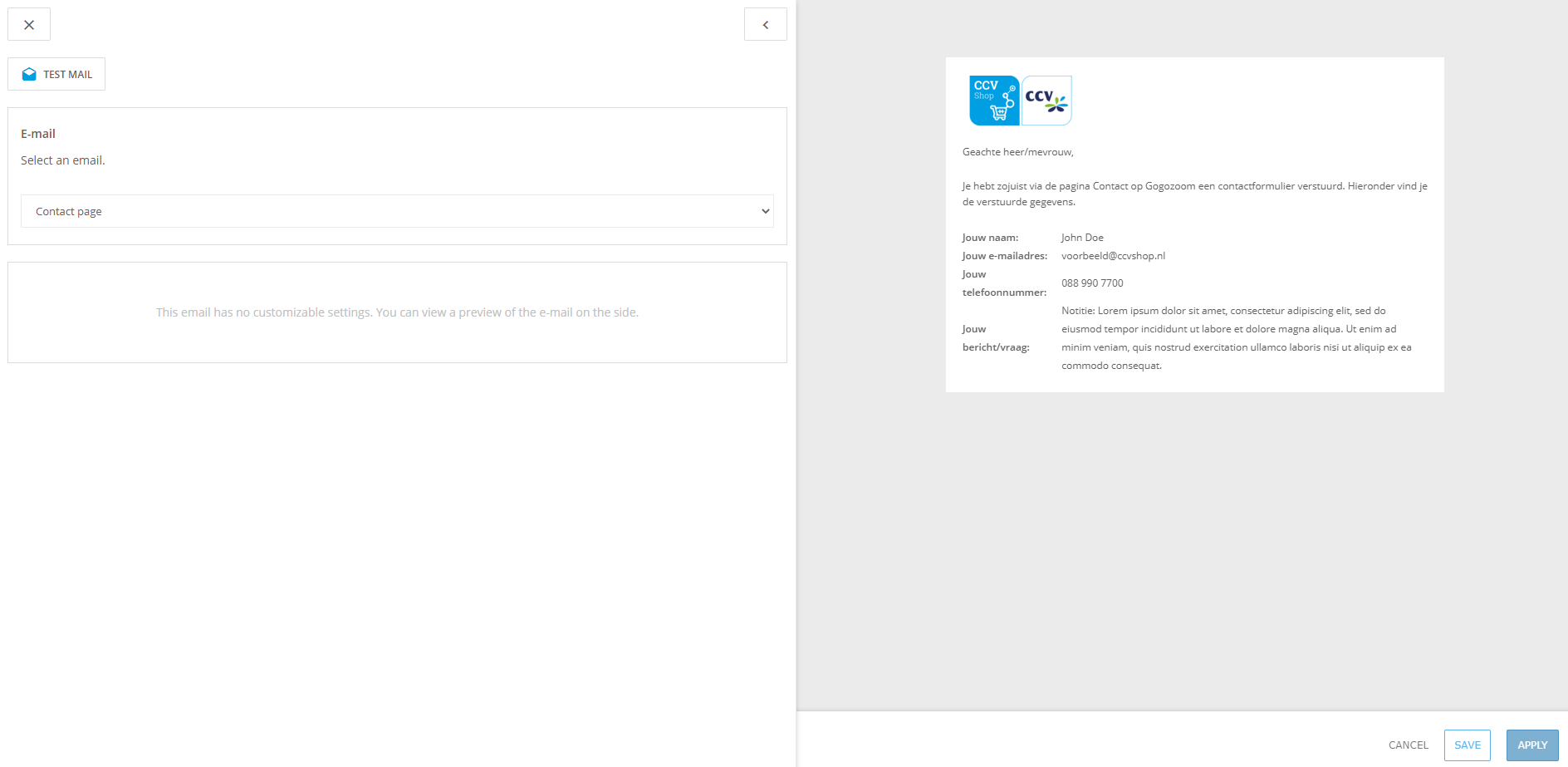The image size is (1568, 767).
Task: Click the white CCV flower logo
Action: tap(1046, 101)
